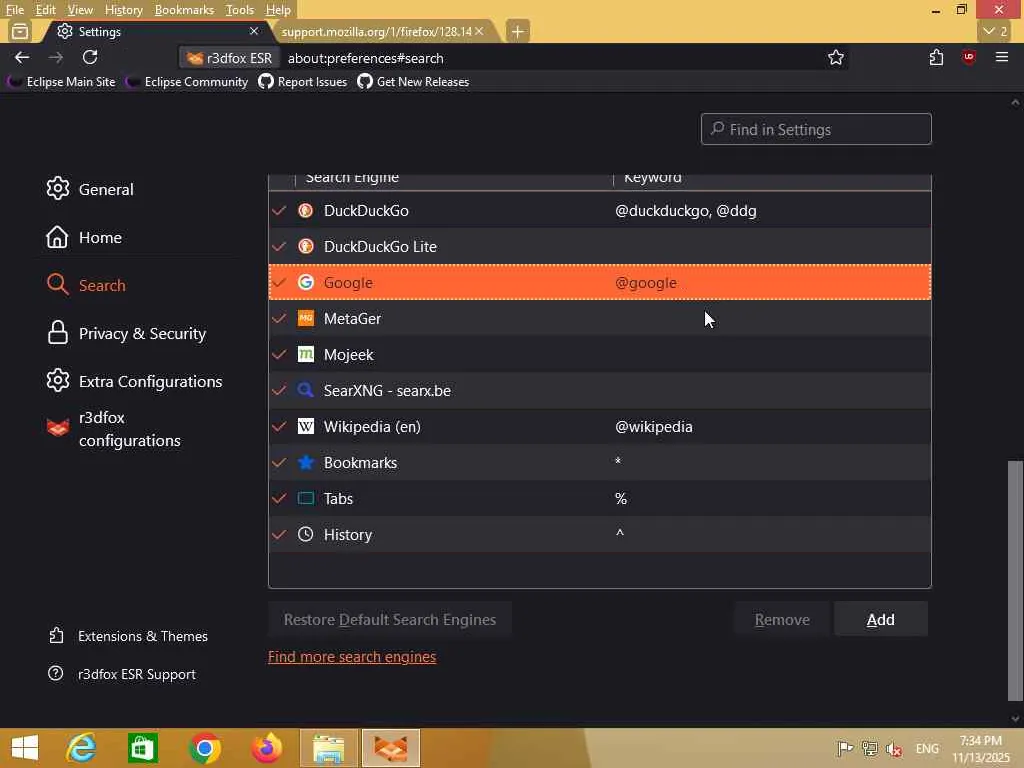This screenshot has height=768, width=1024.
Task: Open General settings category
Action: (90, 189)
